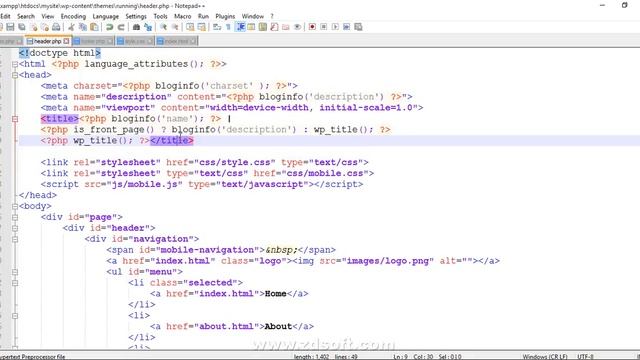Toggle Show All Characters pilcrow icon
The height and width of the screenshot is (360, 640).
pos(229,27)
